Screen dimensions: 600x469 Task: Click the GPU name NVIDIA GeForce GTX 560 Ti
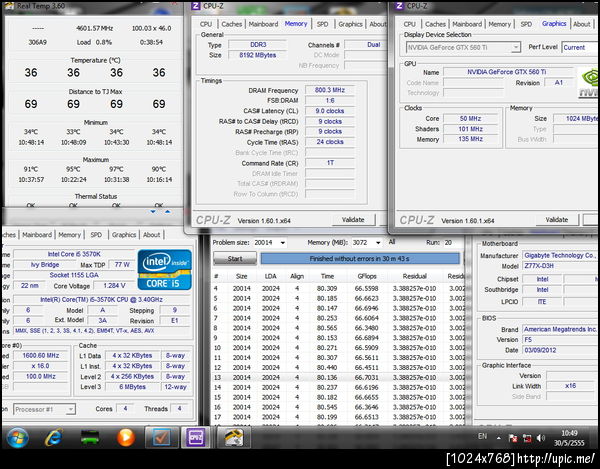click(507, 72)
